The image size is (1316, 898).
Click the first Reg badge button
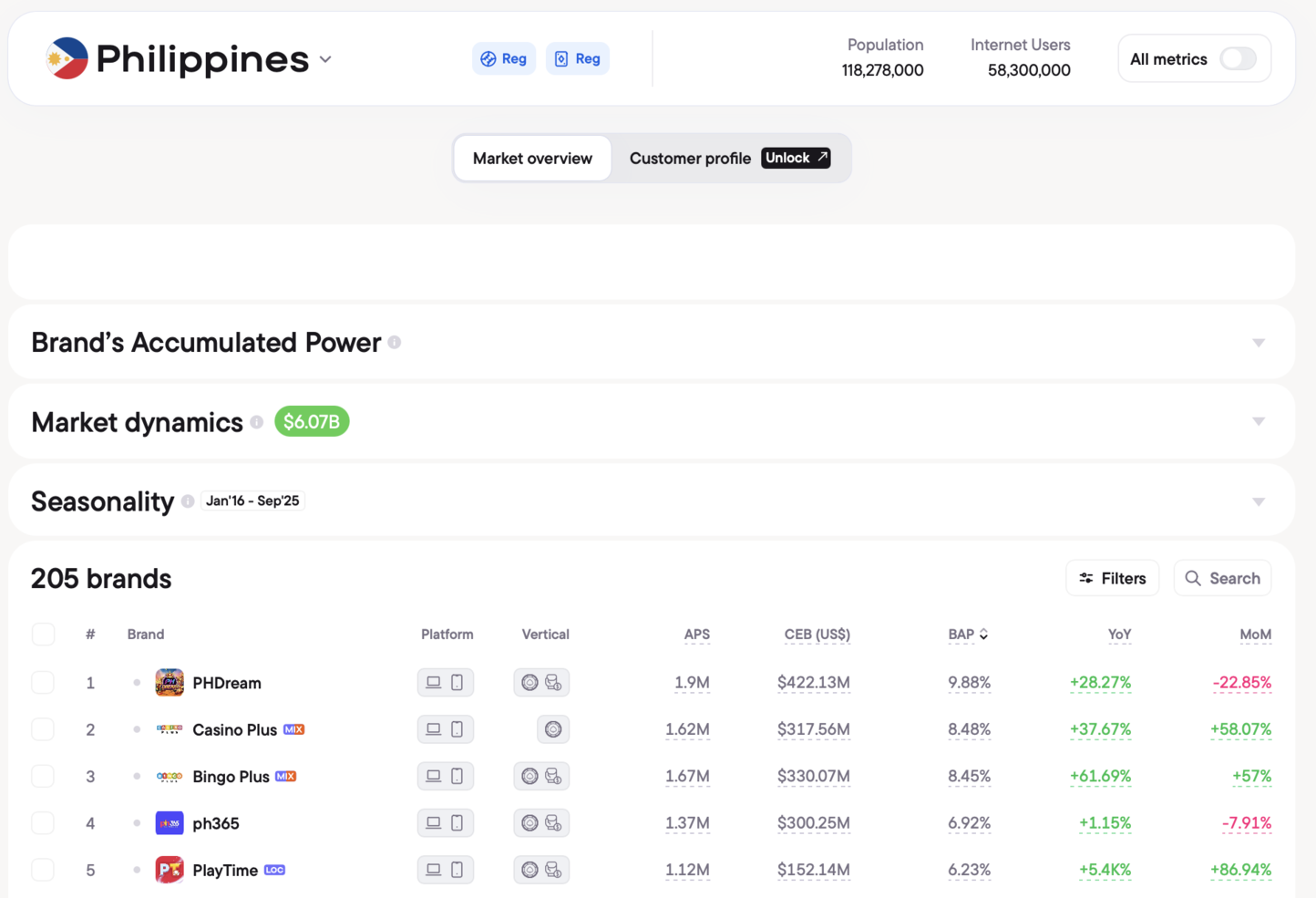(x=504, y=59)
